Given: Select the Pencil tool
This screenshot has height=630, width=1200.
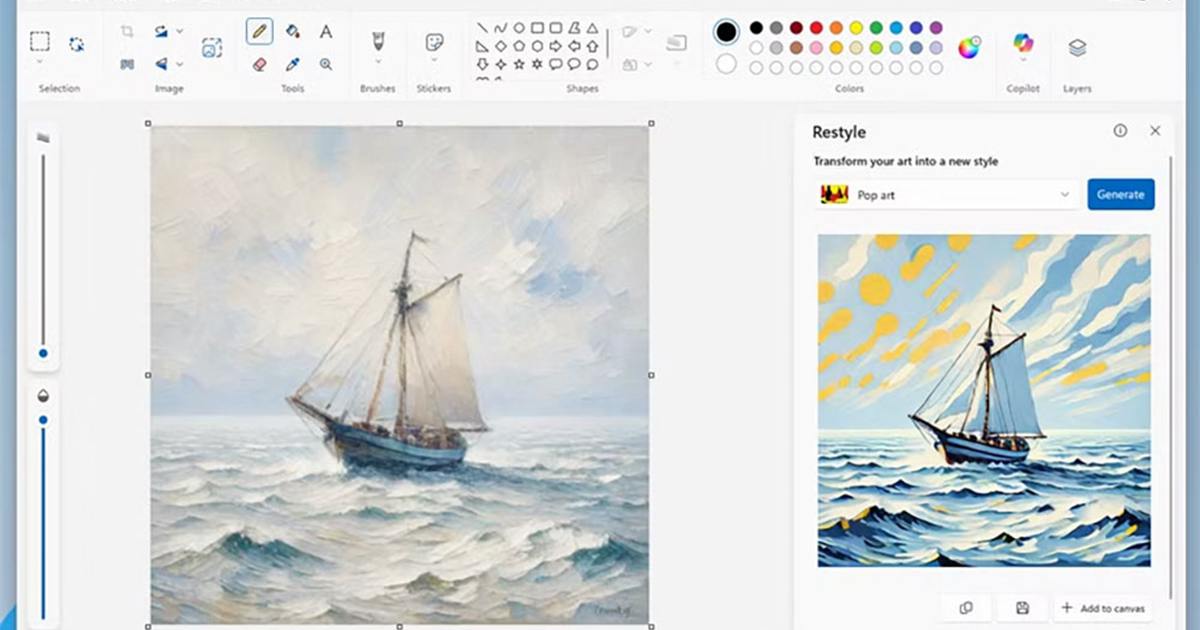Looking at the screenshot, I should 260,32.
